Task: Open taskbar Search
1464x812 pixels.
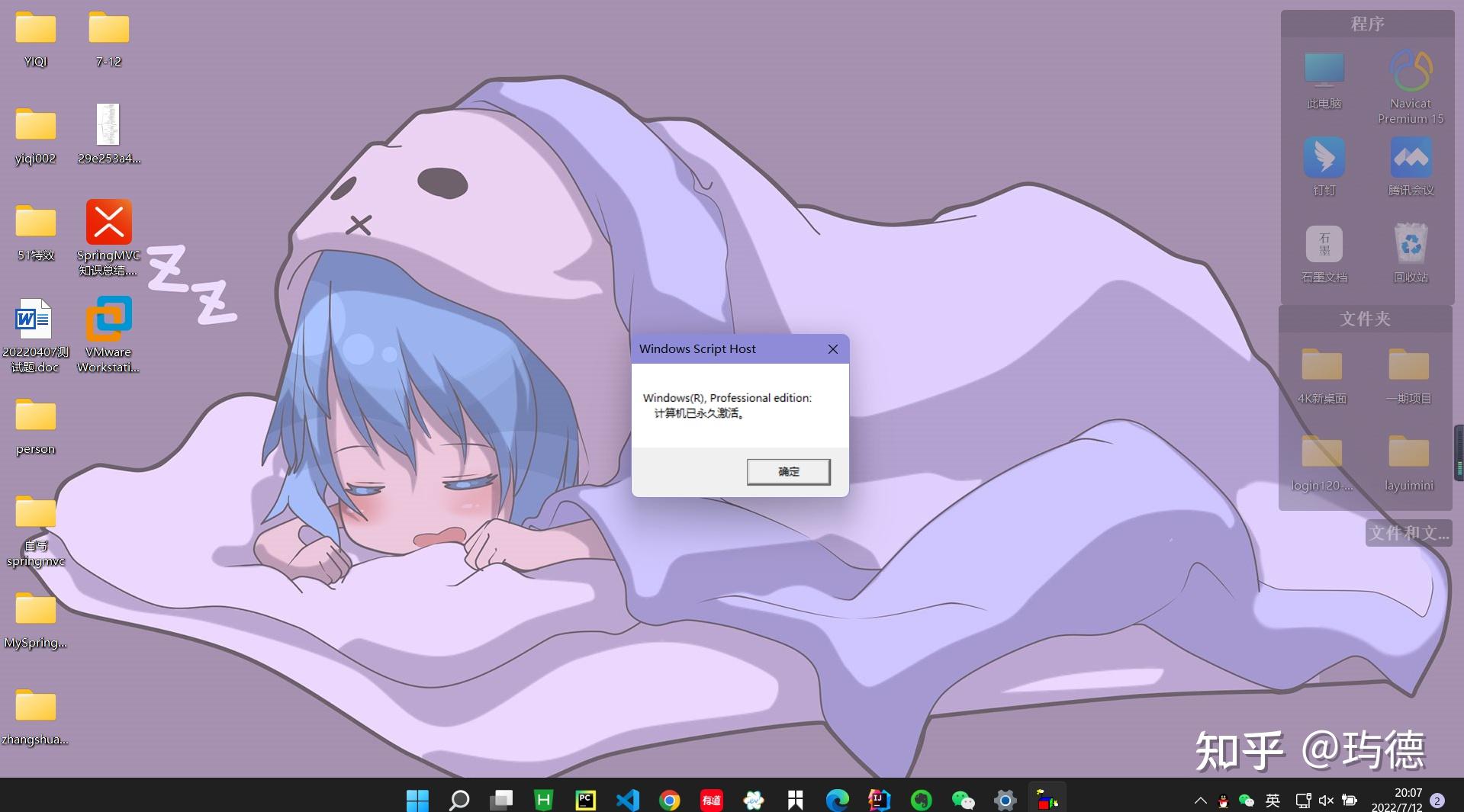Action: 459,800
